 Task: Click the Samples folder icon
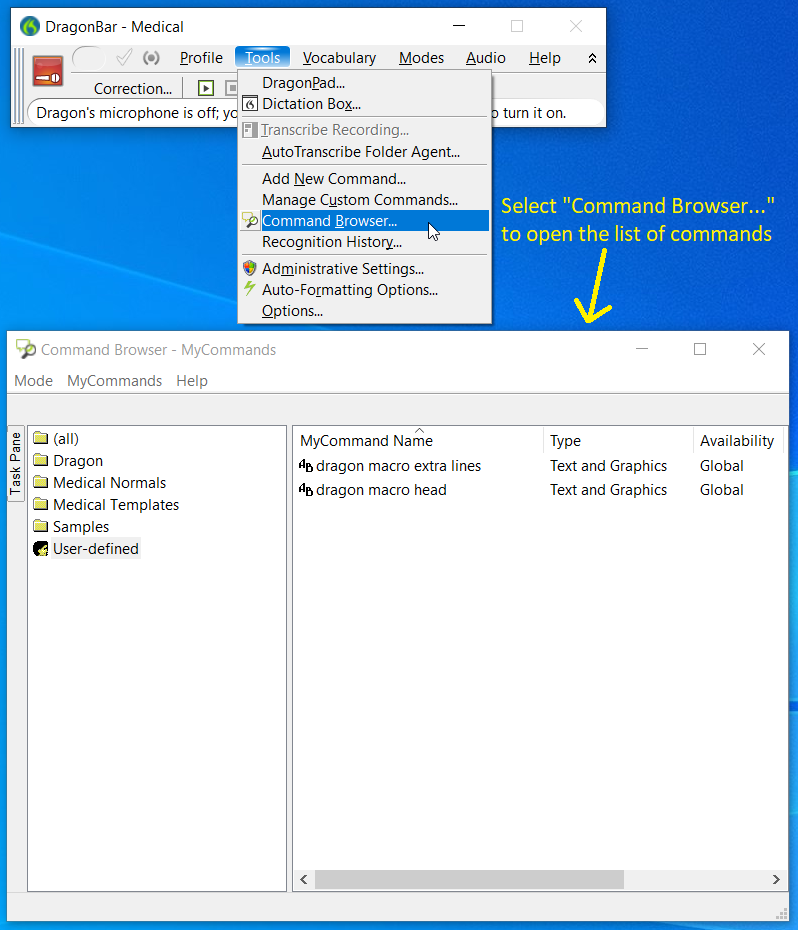pos(41,526)
